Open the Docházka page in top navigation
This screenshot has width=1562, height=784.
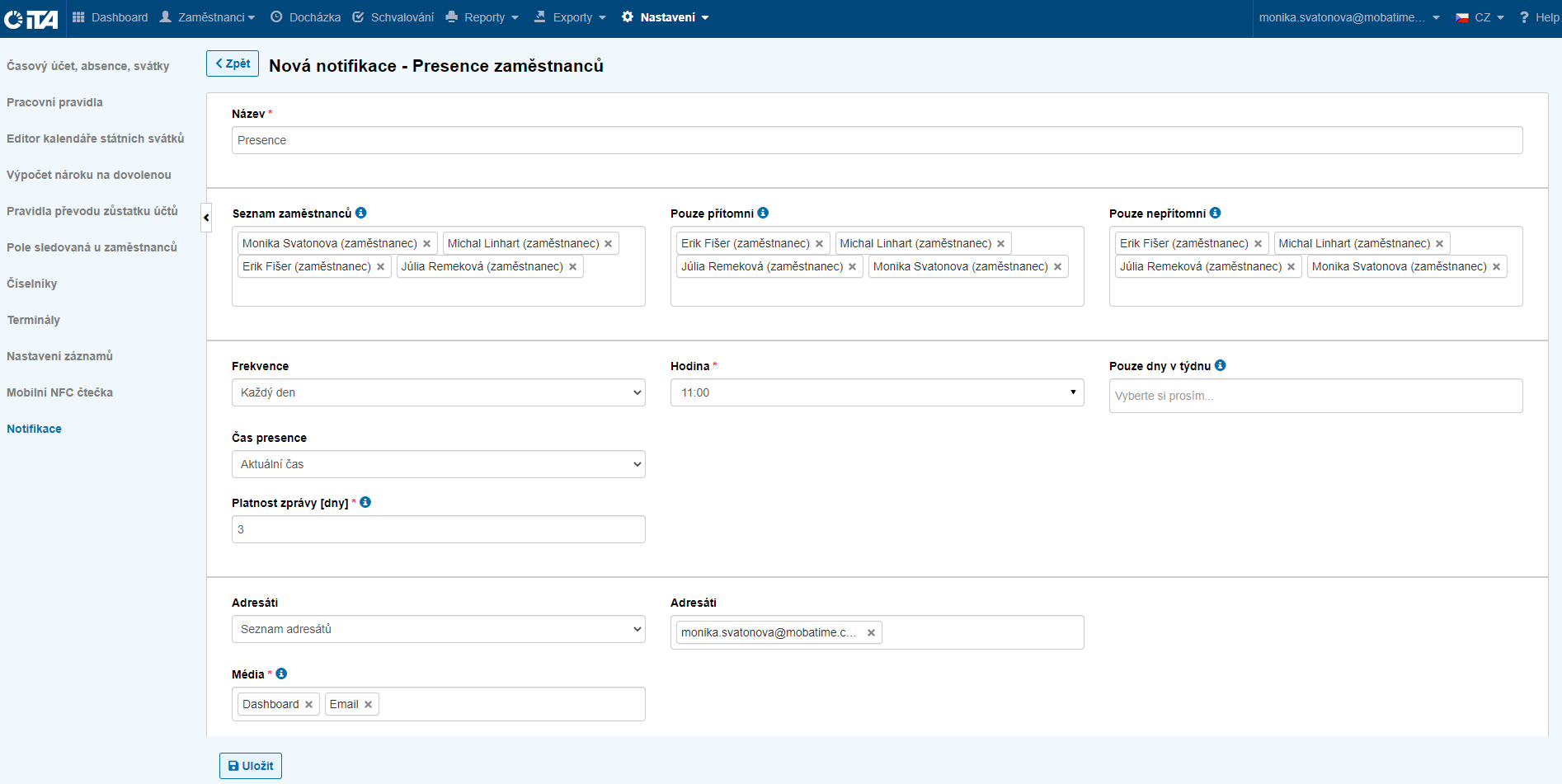305,17
